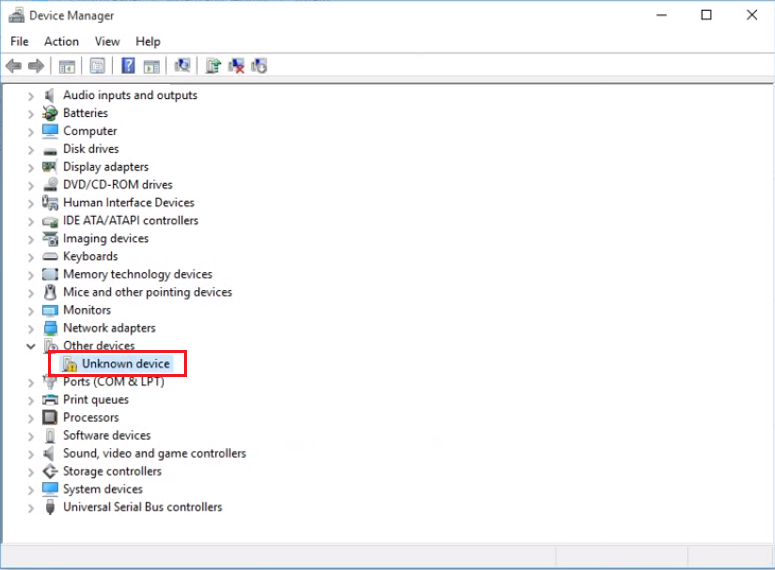Select the Imaging devices label
The width and height of the screenshot is (775, 570).
(x=106, y=238)
